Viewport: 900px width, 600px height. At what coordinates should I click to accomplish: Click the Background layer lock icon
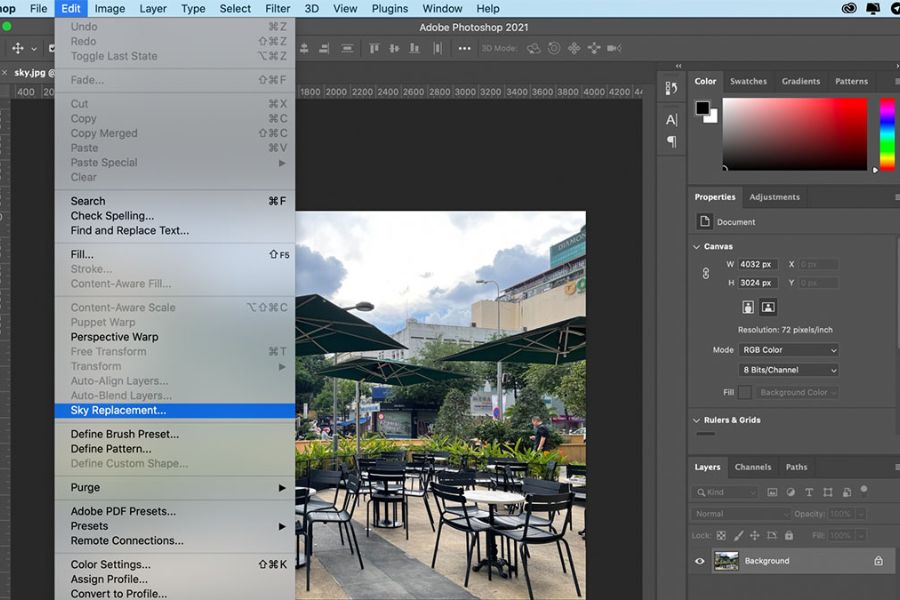click(878, 561)
